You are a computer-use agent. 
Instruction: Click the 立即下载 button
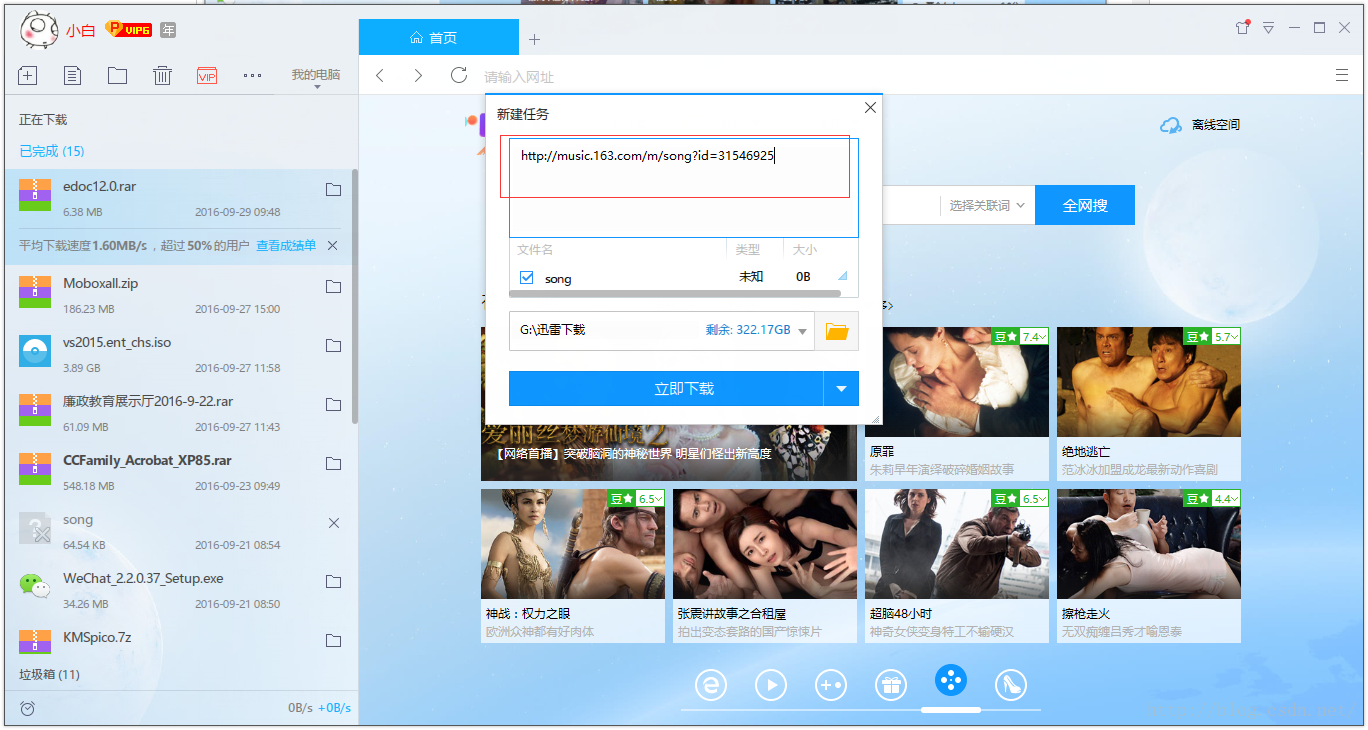[666, 389]
